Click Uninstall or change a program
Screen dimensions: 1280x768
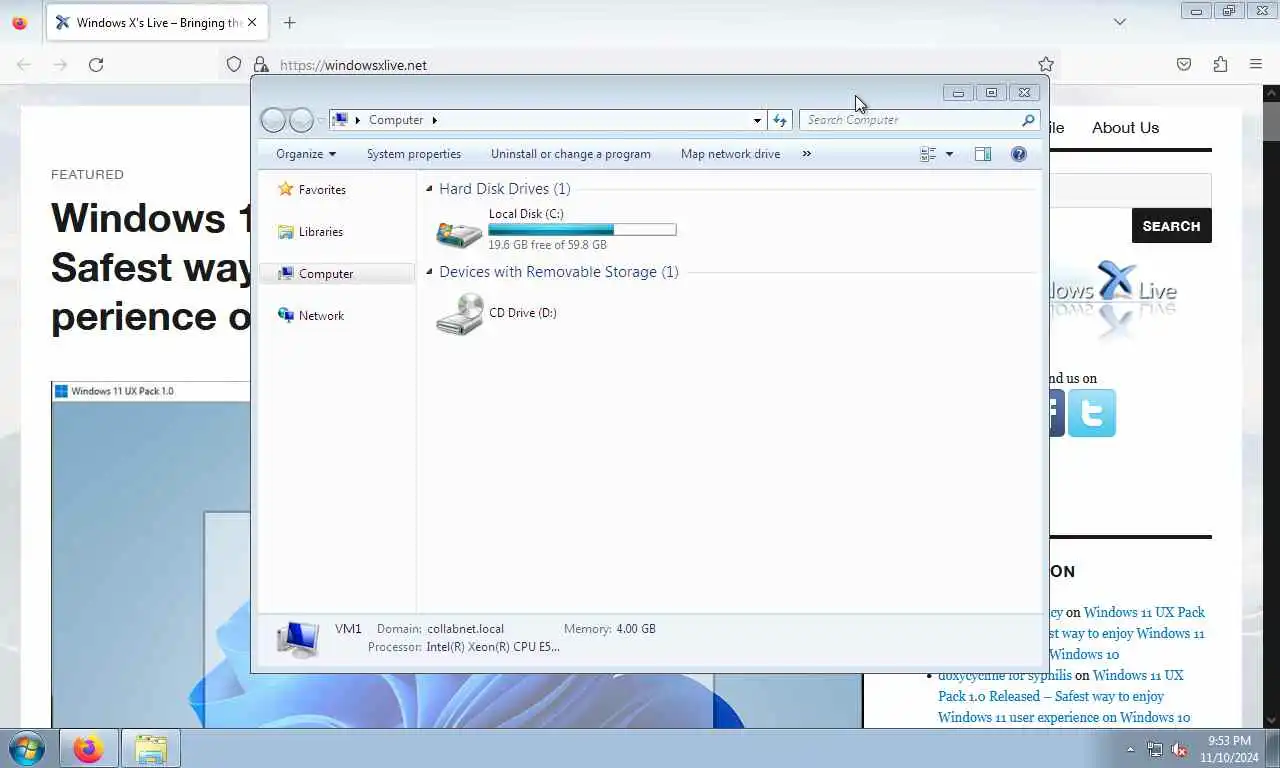(x=571, y=154)
